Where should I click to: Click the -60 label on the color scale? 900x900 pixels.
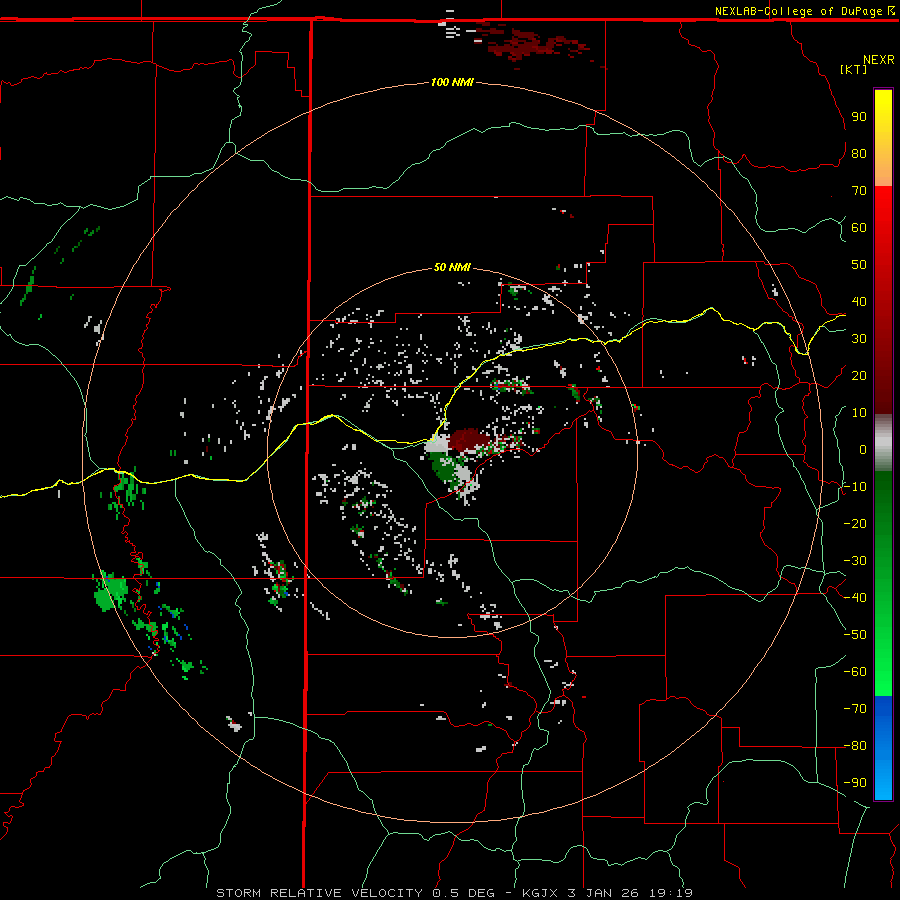pos(855,672)
